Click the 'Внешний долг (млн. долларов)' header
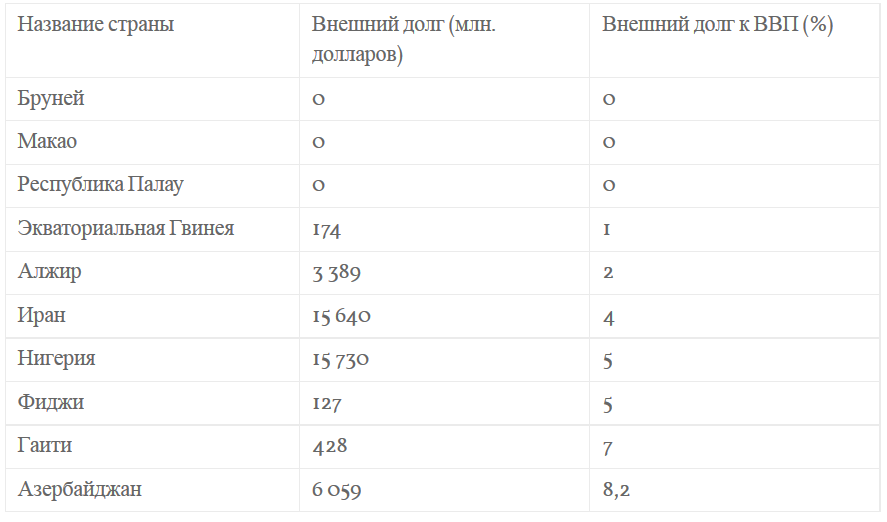Screen dimensions: 887x522 tap(403, 40)
